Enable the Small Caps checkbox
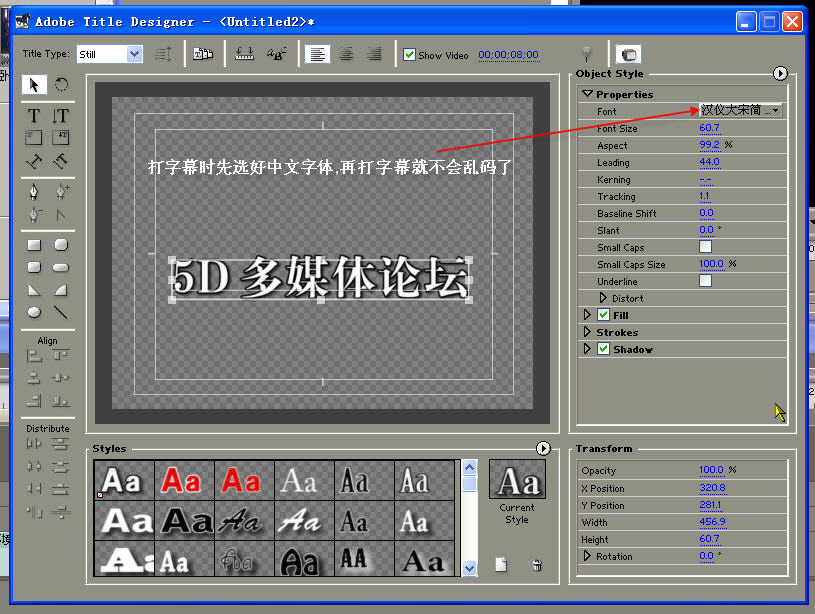The width and height of the screenshot is (815, 614). click(x=705, y=247)
